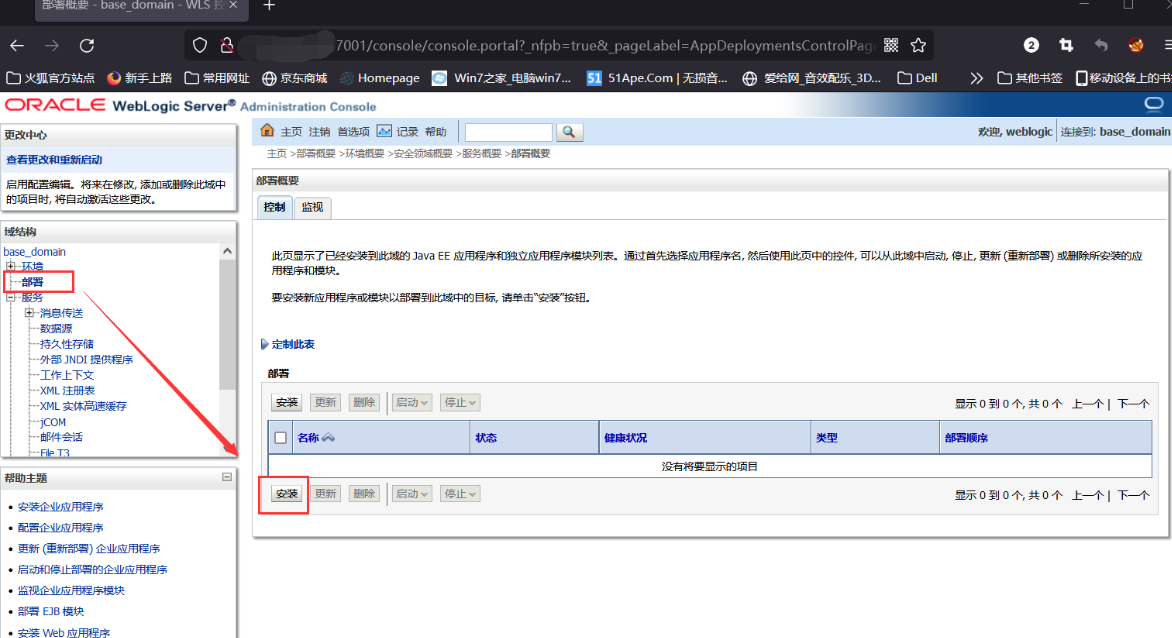Collapse the 服务 tree node

pyautogui.click(x=10, y=297)
